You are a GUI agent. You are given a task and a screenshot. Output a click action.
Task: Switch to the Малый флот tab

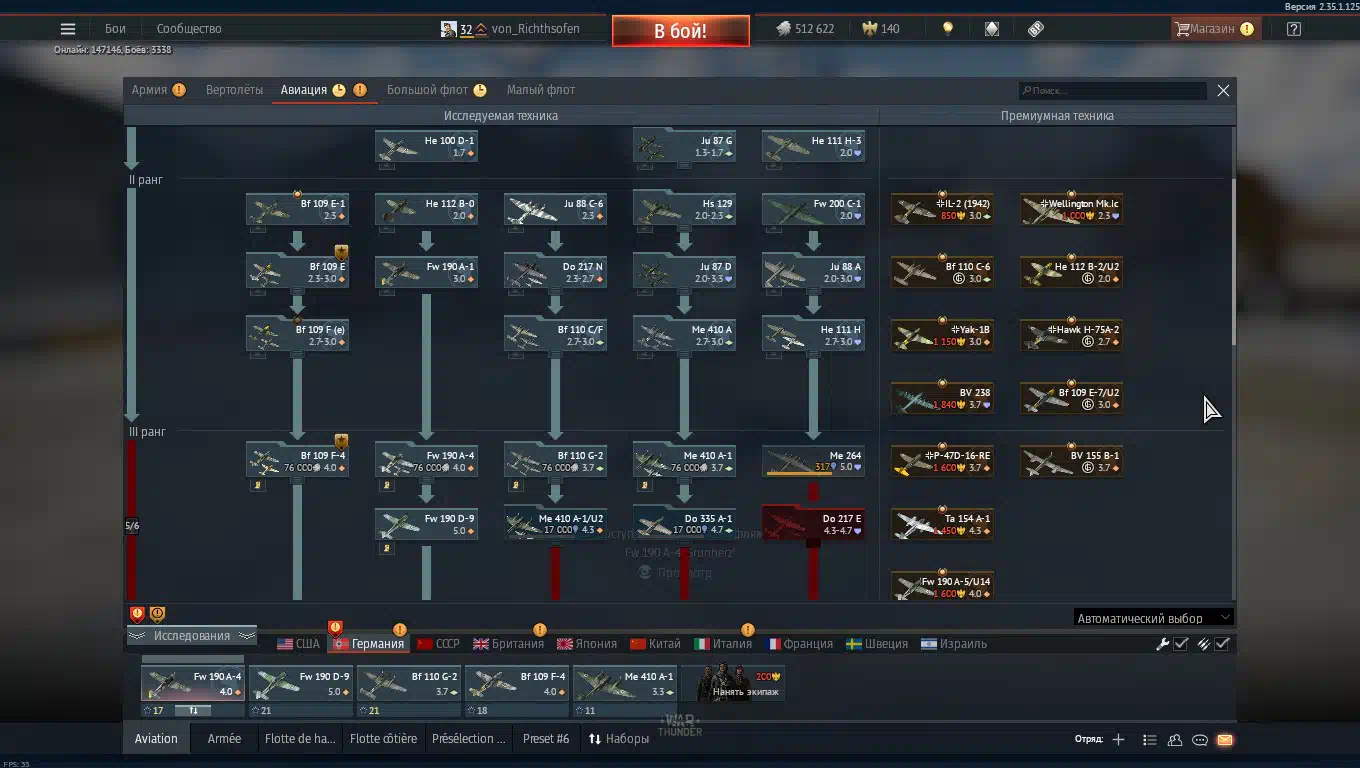click(541, 90)
